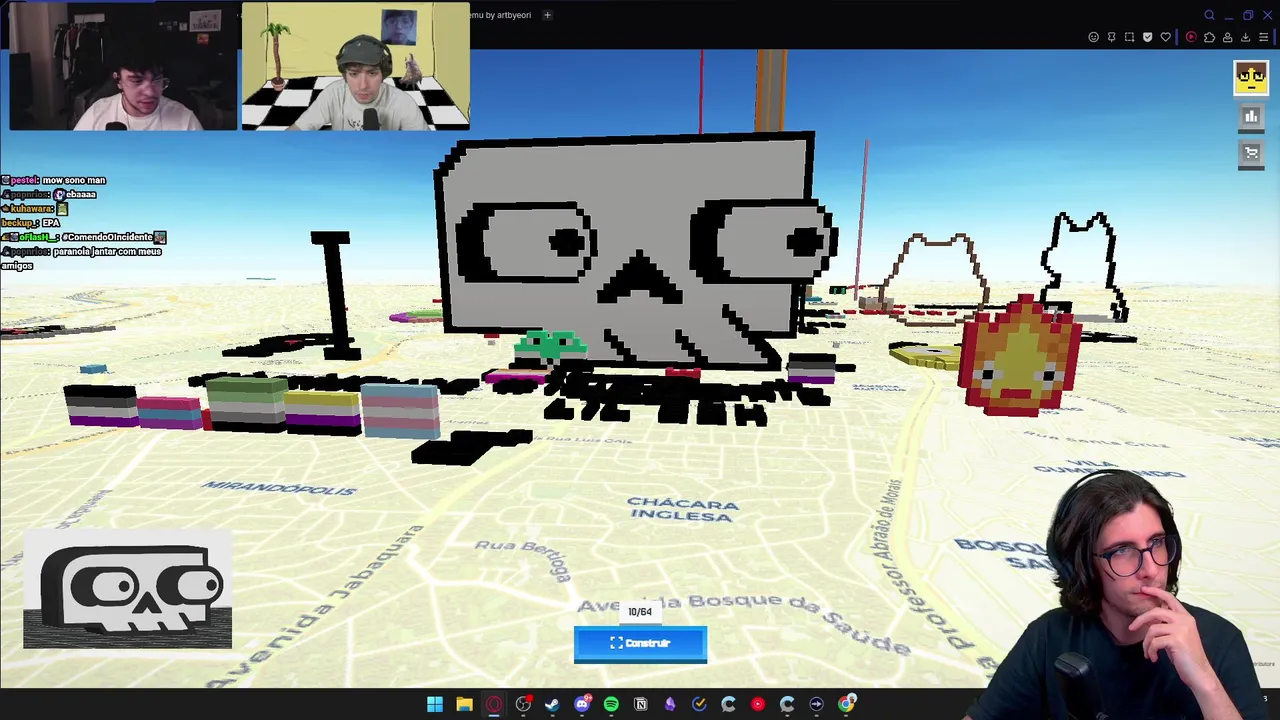1280x720 pixels.
Task: Open the easy setup sliders icon
Action: [x=1263, y=37]
